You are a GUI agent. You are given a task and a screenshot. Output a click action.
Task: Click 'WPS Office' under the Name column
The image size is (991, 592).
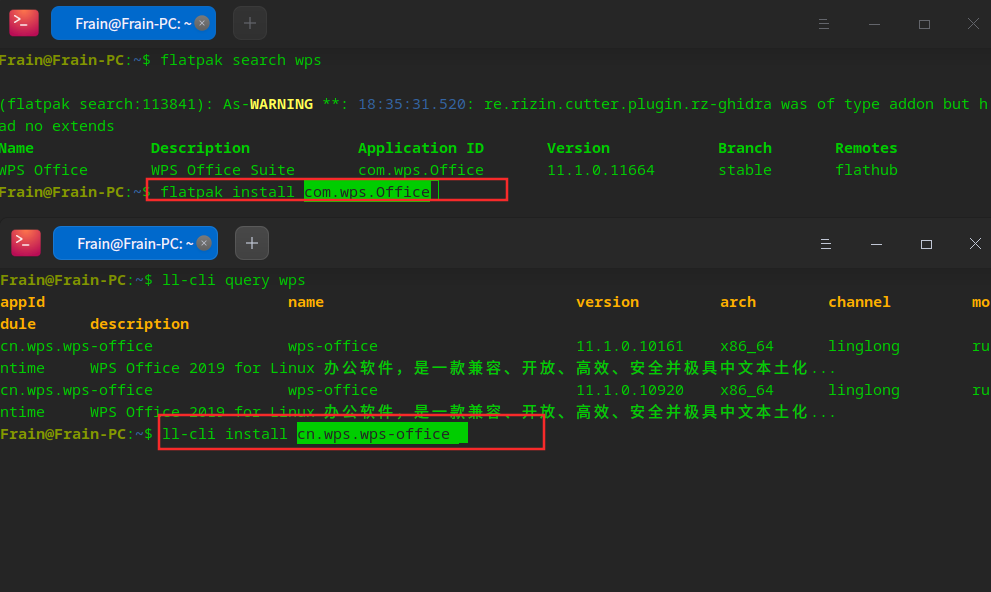tap(44, 170)
